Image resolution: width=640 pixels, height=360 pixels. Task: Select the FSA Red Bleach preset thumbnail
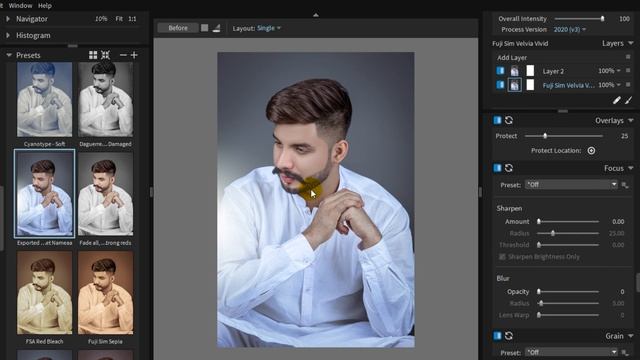click(44, 293)
